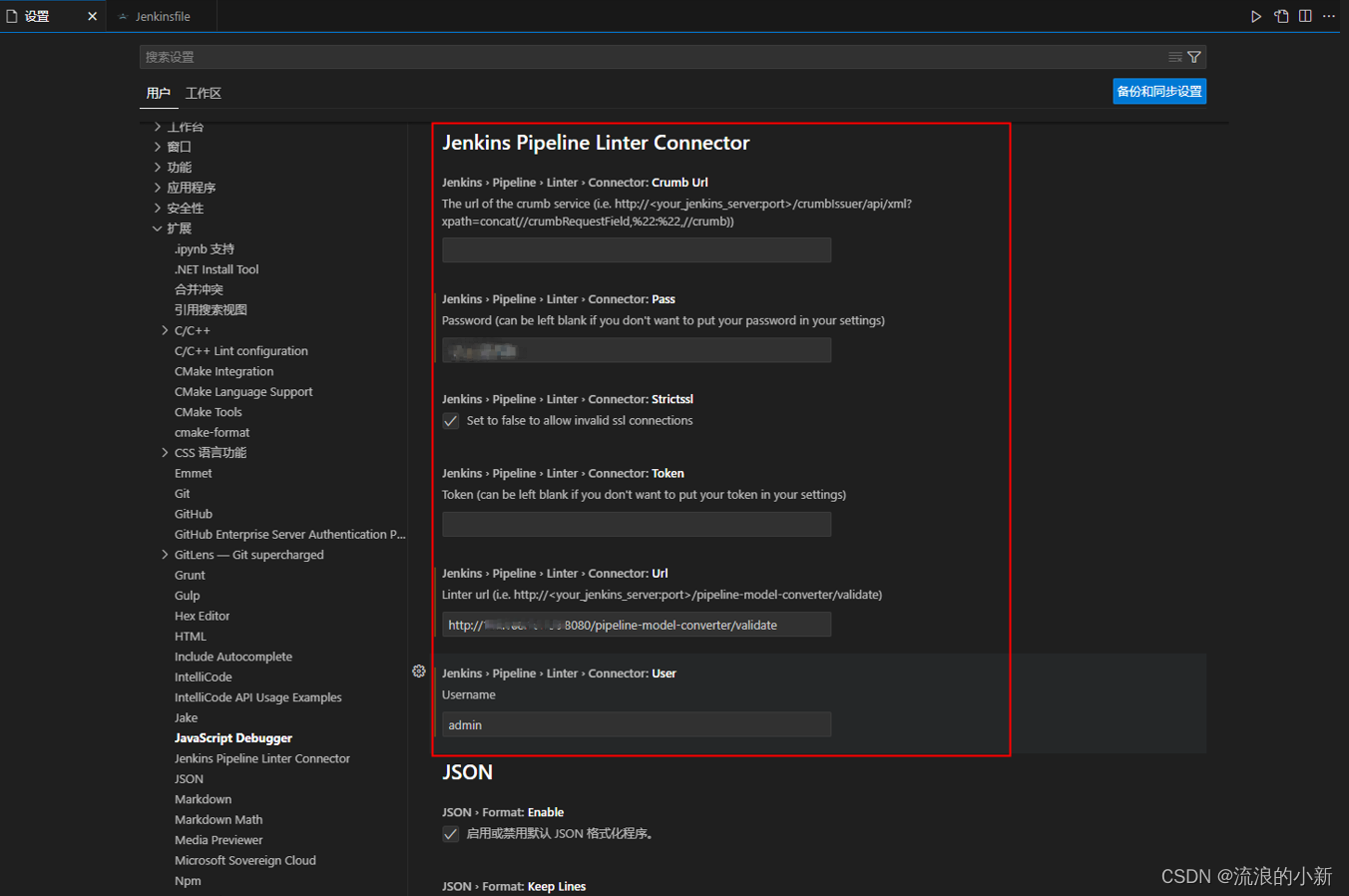Switch to the Jenkinsfile editor tab
This screenshot has width=1349, height=896.
[163, 17]
